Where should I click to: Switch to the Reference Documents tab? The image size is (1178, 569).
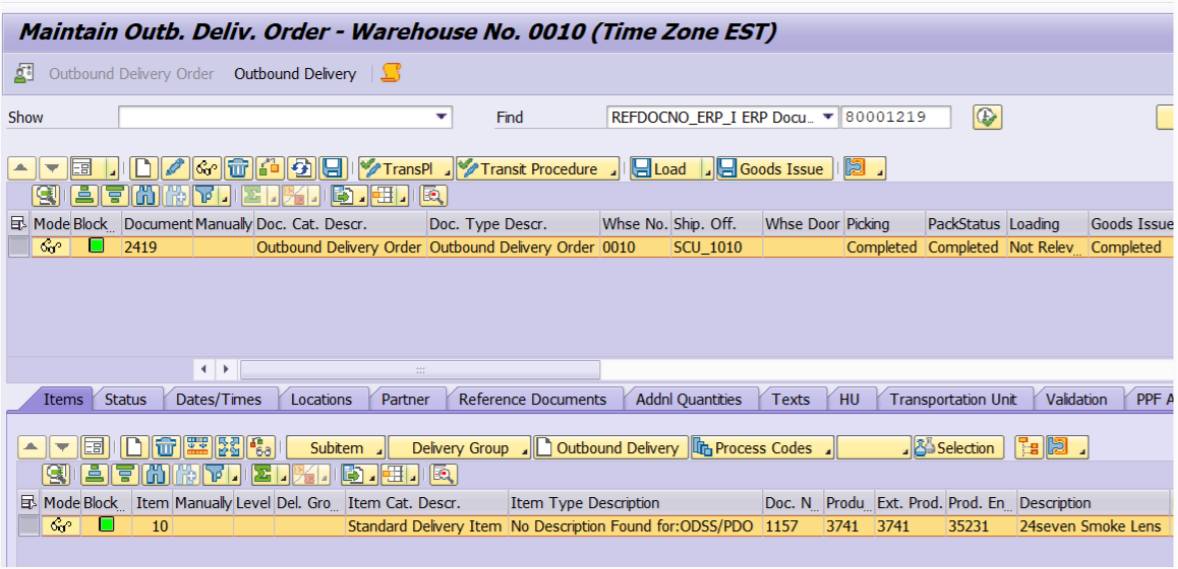coord(532,399)
